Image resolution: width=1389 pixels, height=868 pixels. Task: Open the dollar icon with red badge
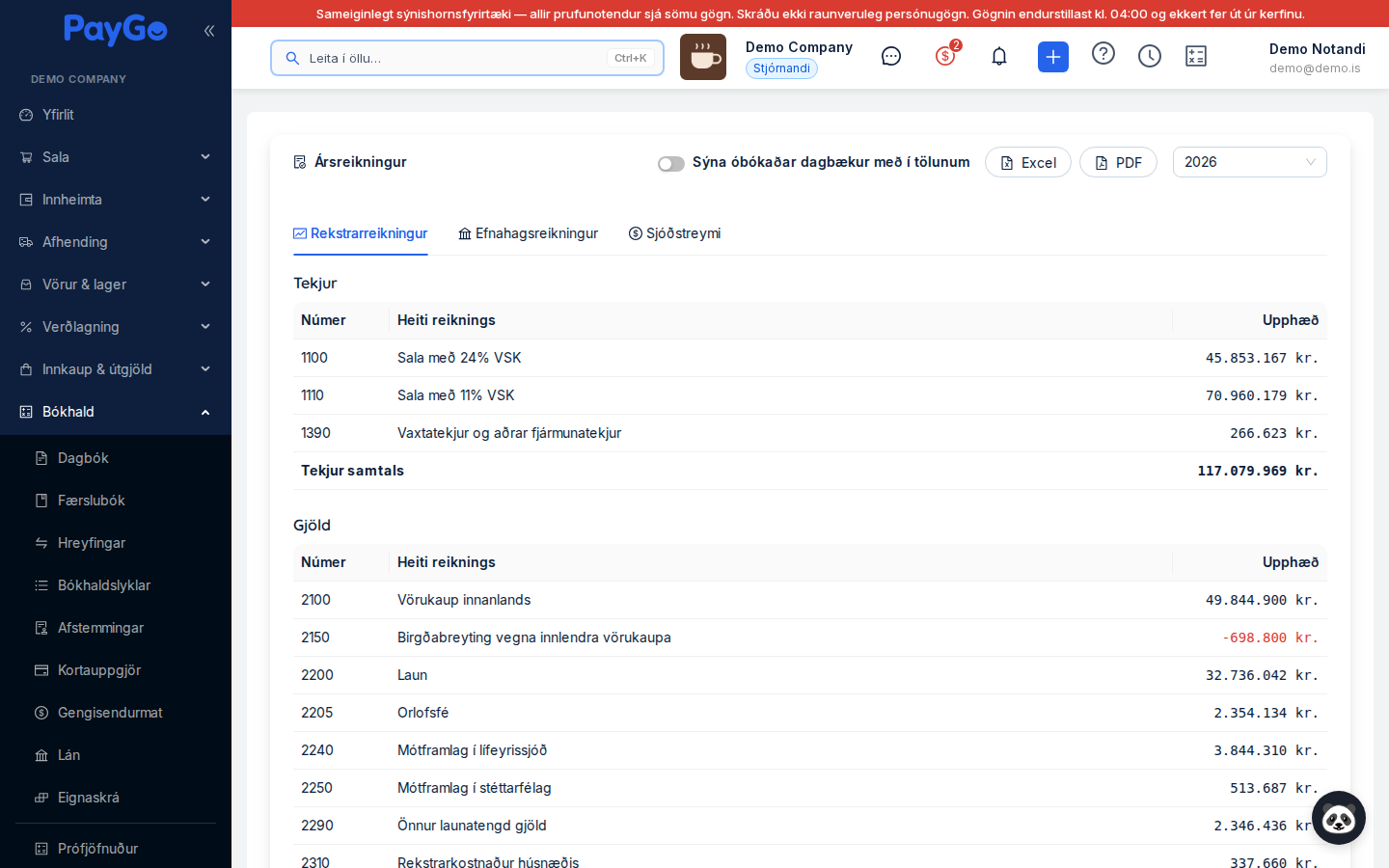tap(945, 57)
